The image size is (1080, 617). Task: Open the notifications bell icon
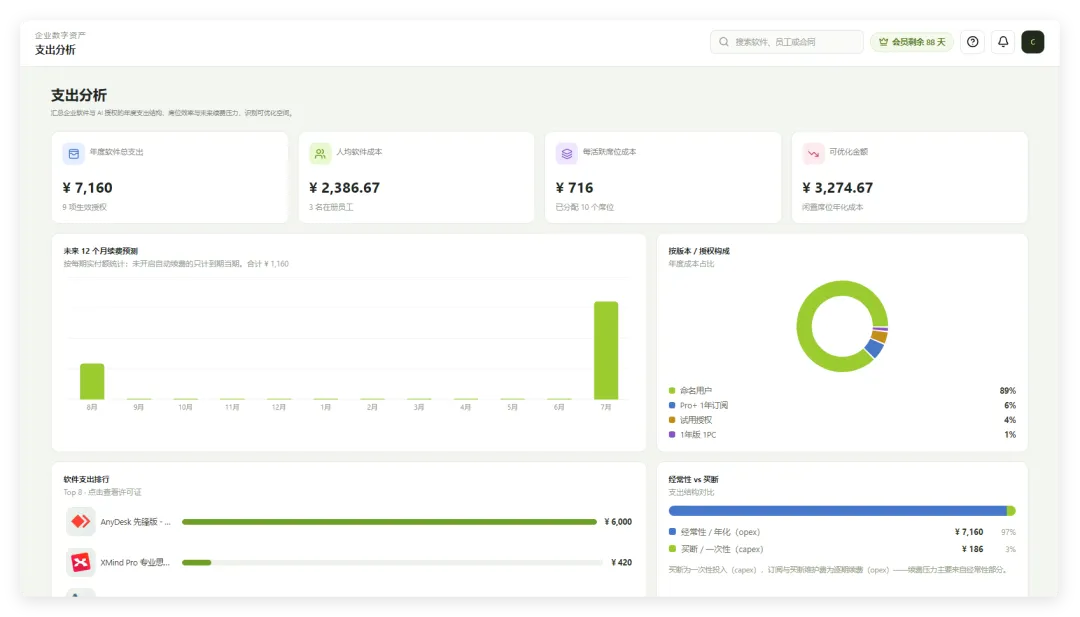pos(1003,42)
